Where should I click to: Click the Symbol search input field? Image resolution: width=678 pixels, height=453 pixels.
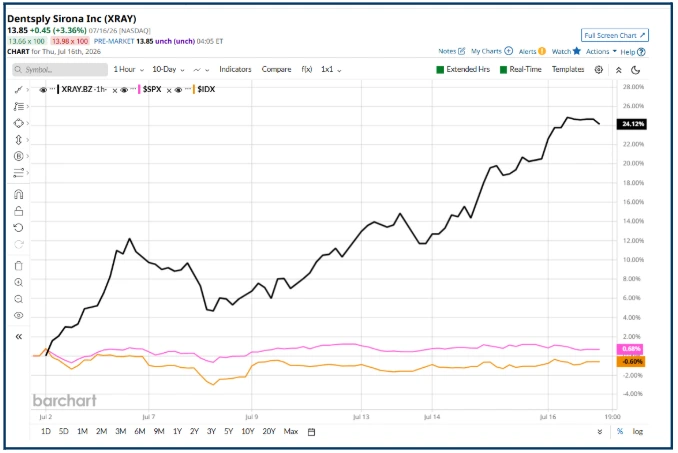coord(60,70)
